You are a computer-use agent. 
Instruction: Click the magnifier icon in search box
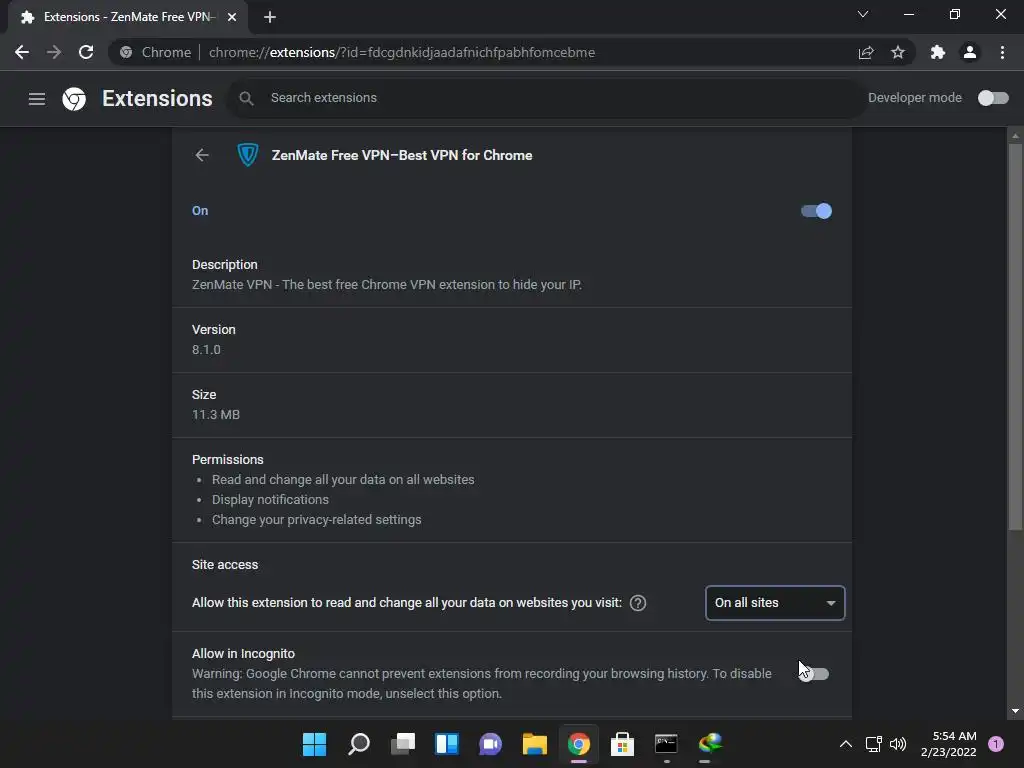(246, 98)
